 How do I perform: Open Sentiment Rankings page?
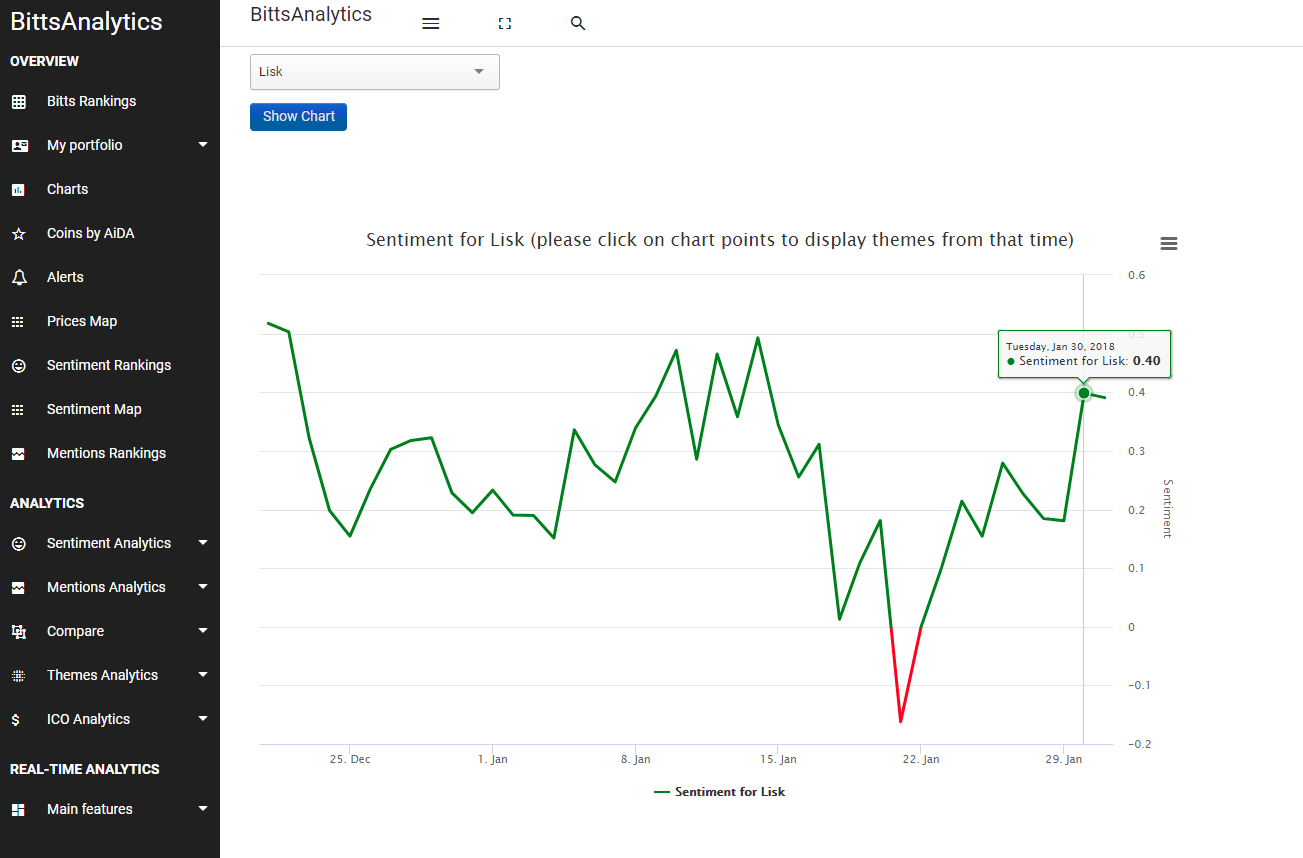(x=109, y=365)
